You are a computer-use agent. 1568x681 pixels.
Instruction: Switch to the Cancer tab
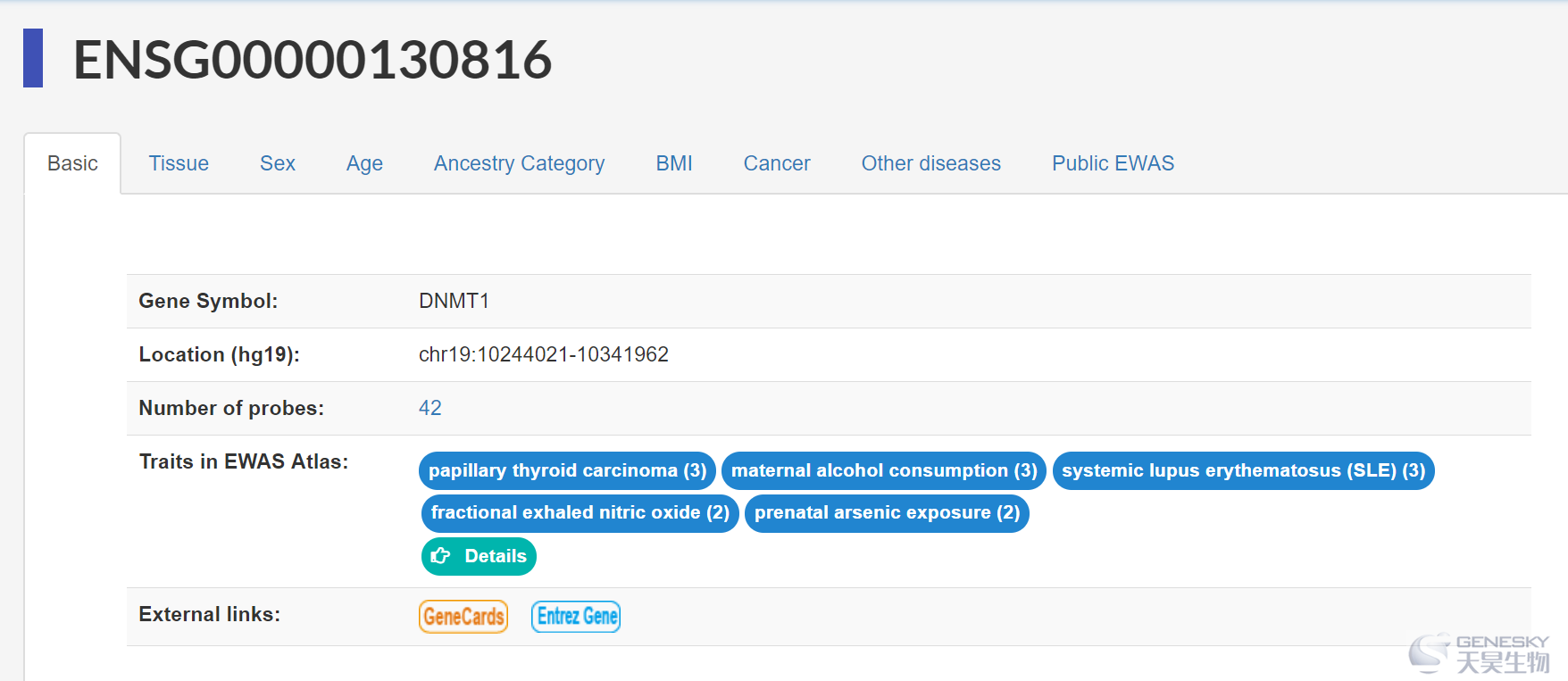(x=777, y=163)
